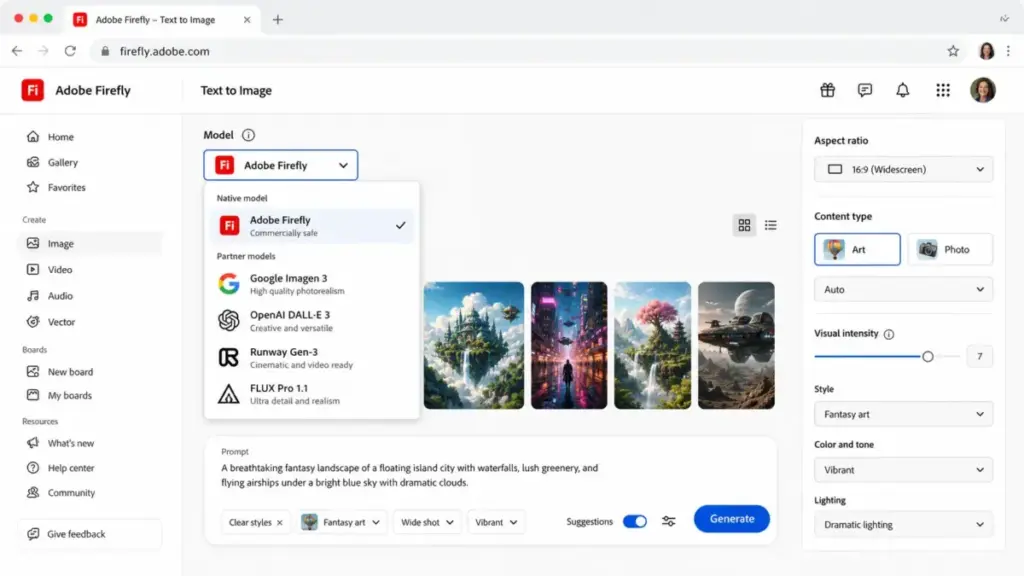
Task: Open the chat feedback icon in header
Action: [x=865, y=90]
